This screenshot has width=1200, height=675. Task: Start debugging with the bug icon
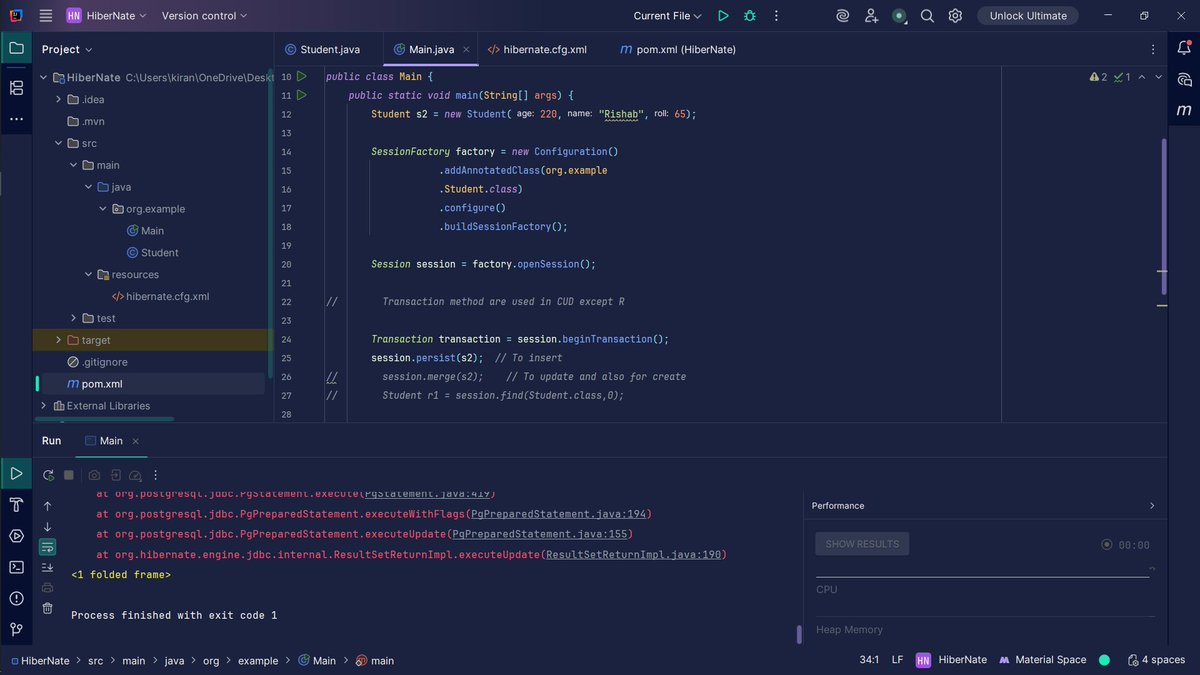click(x=749, y=16)
